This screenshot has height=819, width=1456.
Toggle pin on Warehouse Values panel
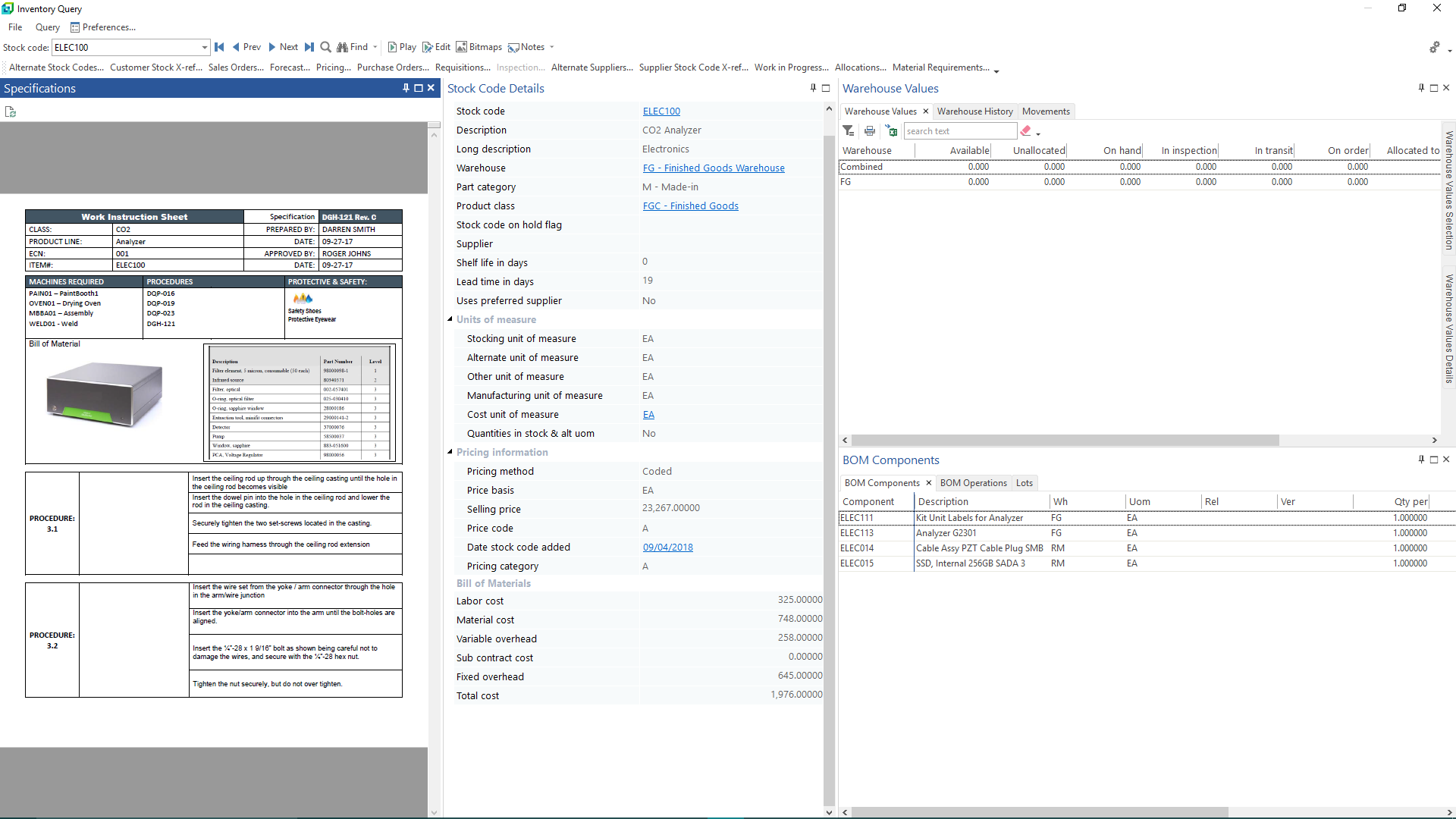click(1421, 88)
